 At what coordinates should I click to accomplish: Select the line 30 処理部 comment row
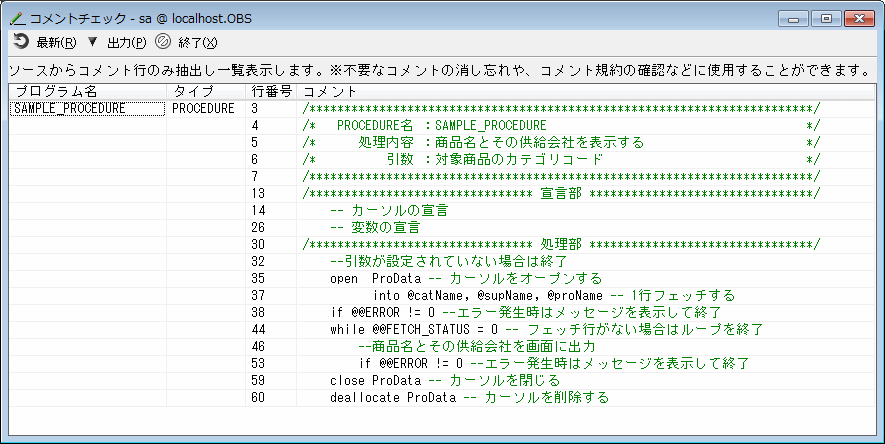pyautogui.click(x=560, y=244)
